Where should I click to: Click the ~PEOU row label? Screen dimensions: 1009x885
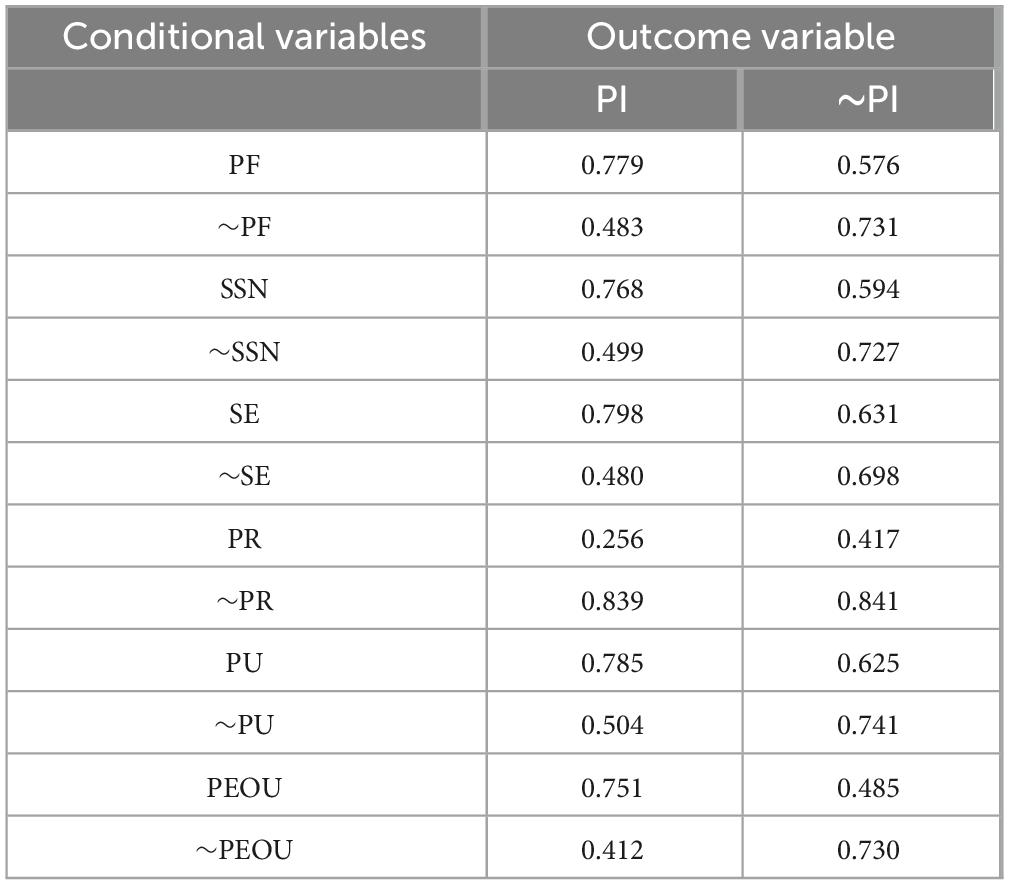point(244,850)
